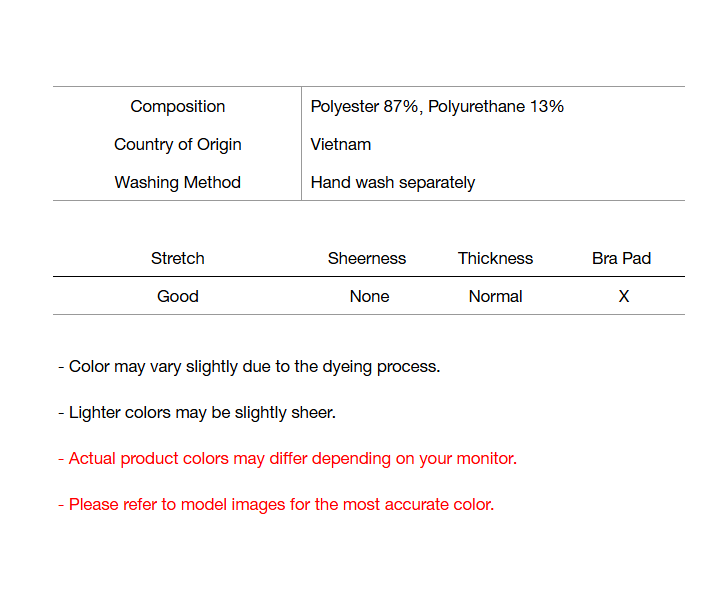Click the Stretch column header
728x600 pixels.
pyautogui.click(x=178, y=258)
